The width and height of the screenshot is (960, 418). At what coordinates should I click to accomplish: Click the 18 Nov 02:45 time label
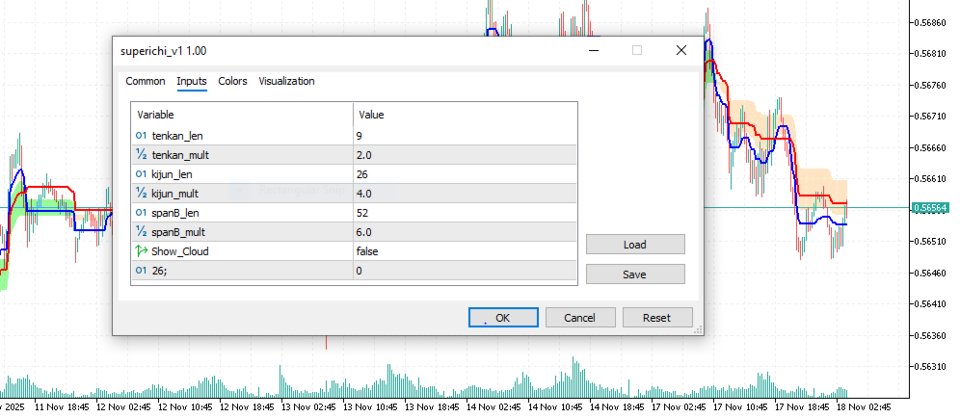pyautogui.click(x=864, y=407)
